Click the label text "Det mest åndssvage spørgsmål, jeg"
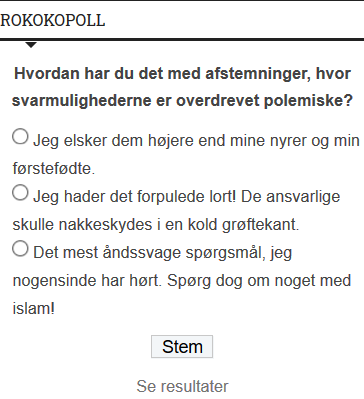Viewport: 364px width, 399px height. [x=163, y=252]
